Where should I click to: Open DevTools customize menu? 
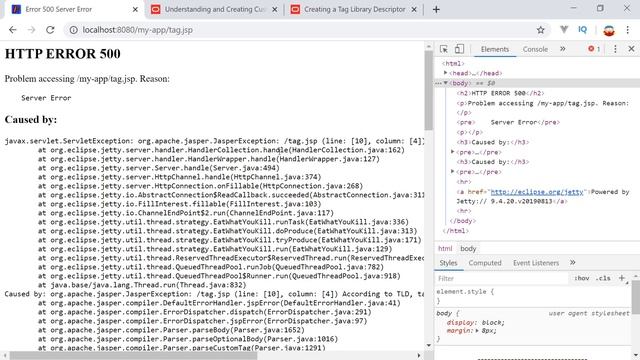pos(615,49)
